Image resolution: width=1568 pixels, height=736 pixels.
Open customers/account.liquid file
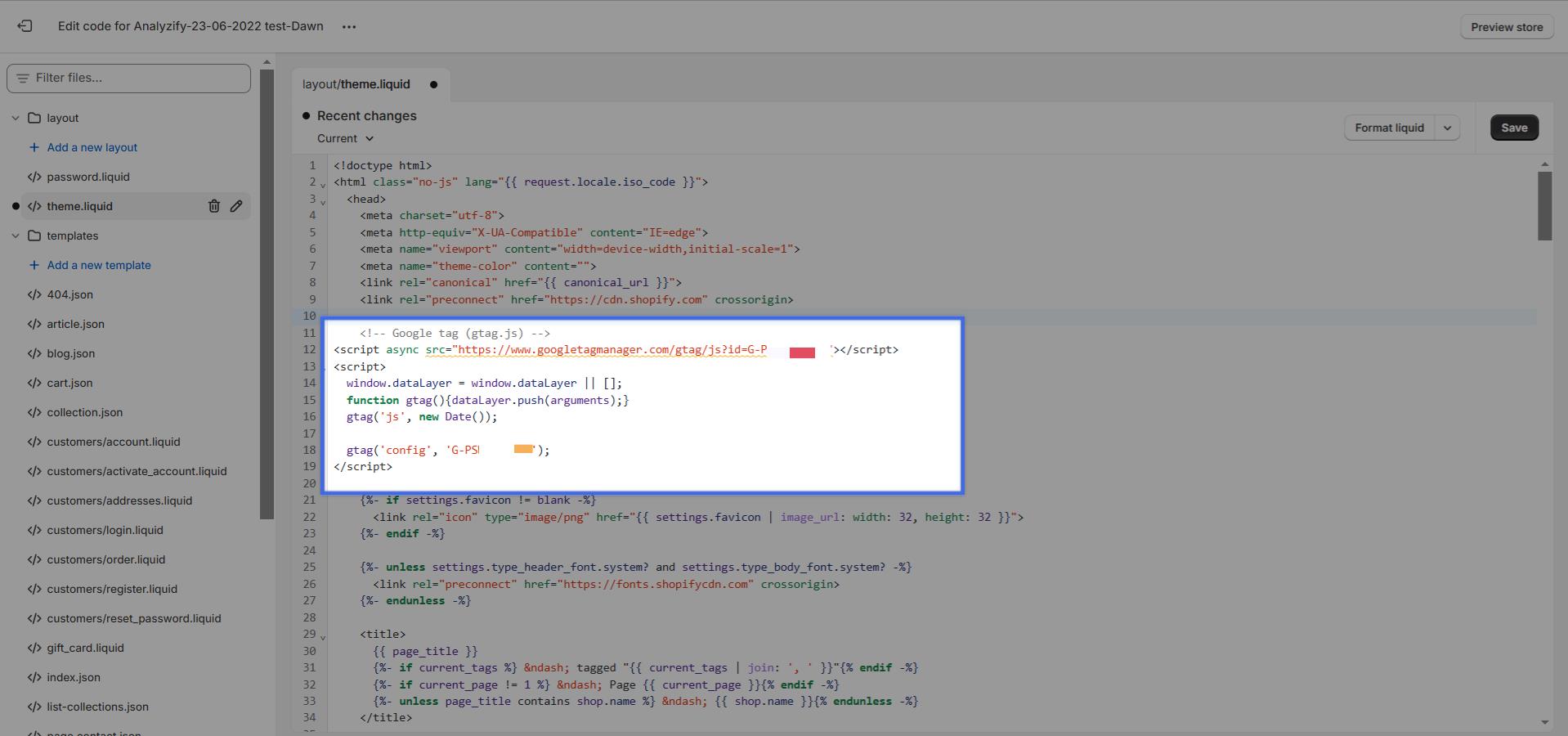114,442
